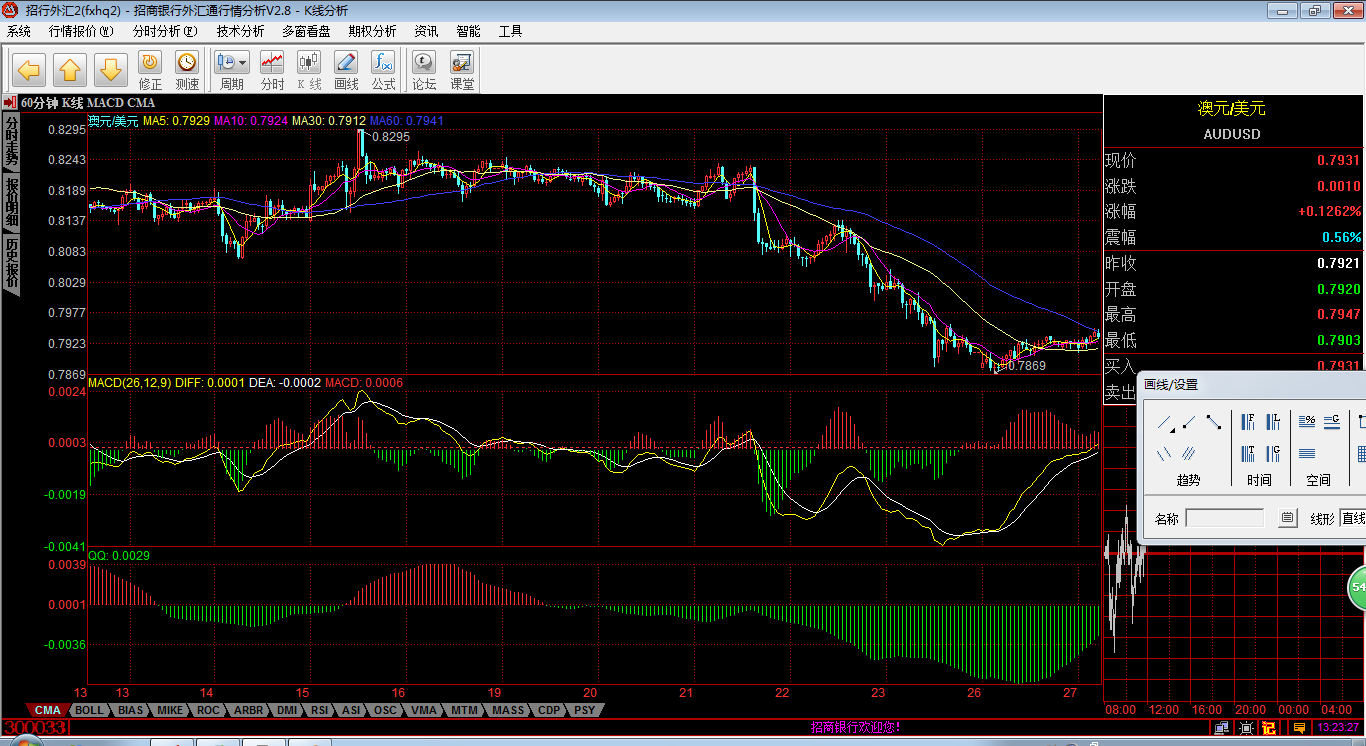Select the G golden-section space tool

point(1332,422)
